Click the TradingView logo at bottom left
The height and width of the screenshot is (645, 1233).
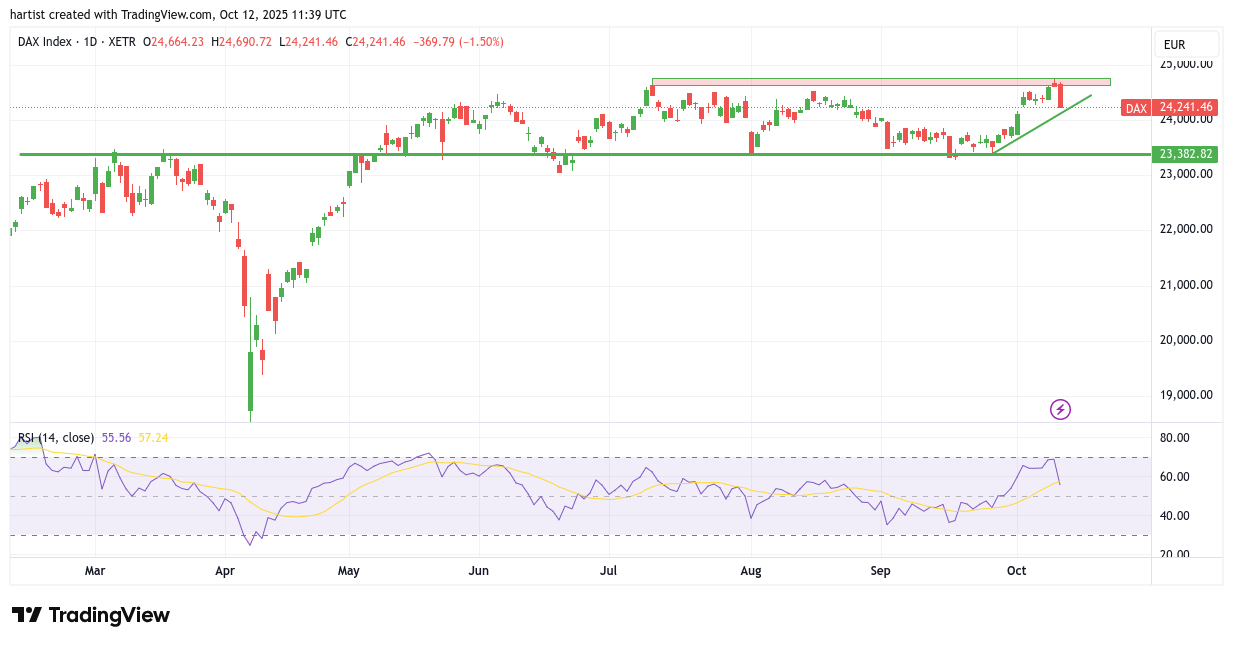90,615
